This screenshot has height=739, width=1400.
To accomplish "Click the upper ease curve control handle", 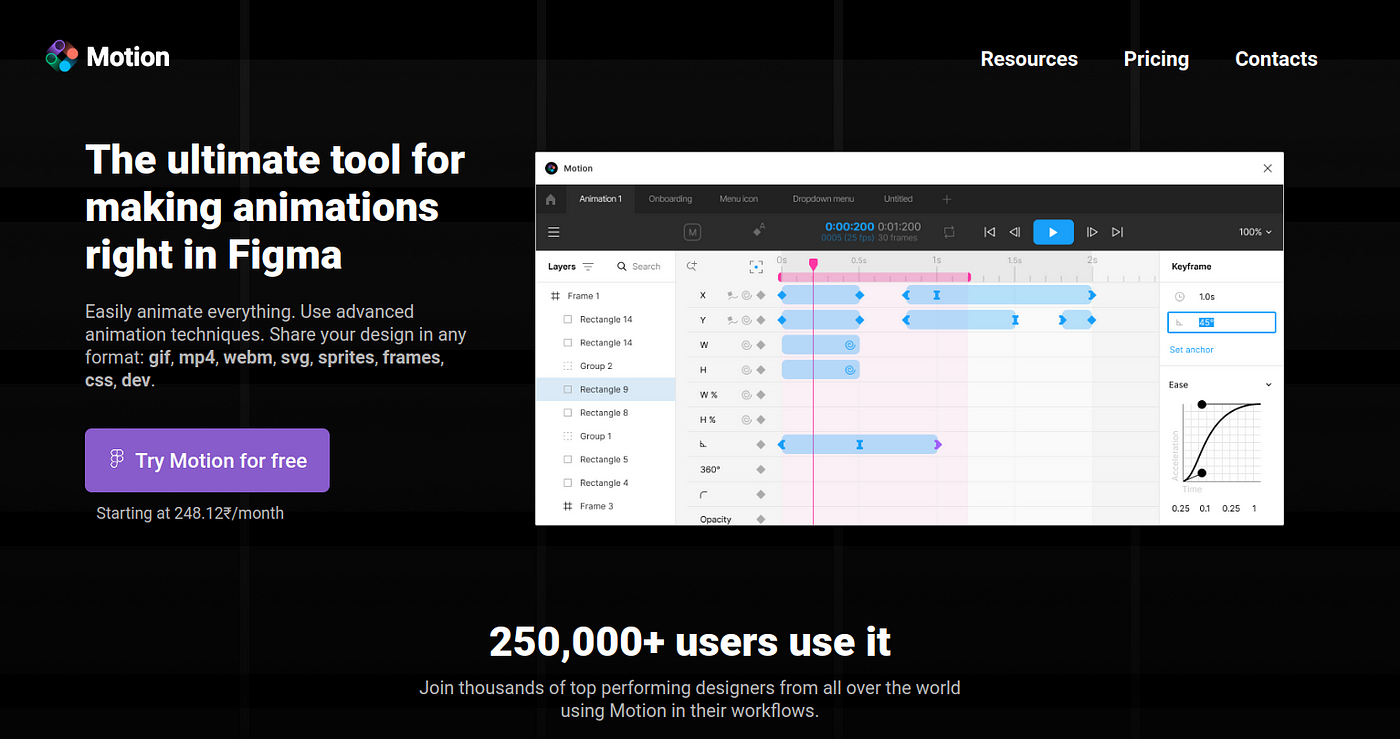I will click(x=1202, y=404).
